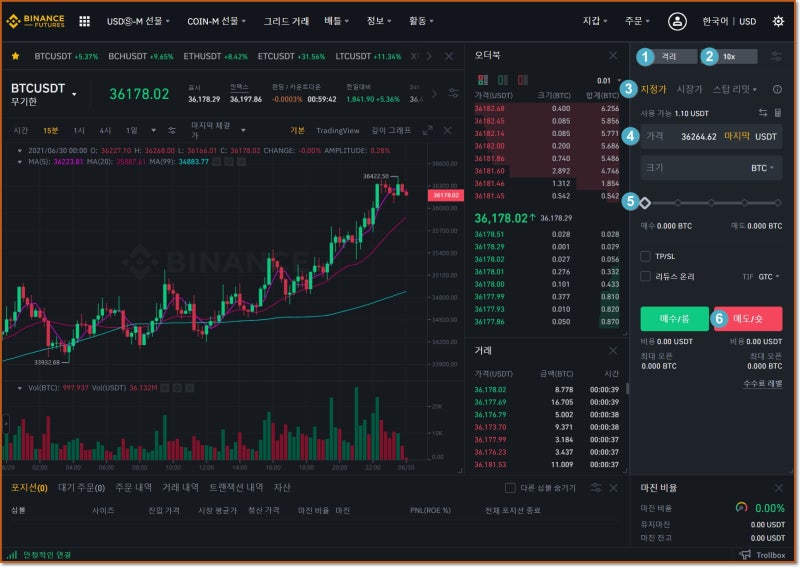Close the order book panel
The height and width of the screenshot is (567, 800).
coord(613,55)
